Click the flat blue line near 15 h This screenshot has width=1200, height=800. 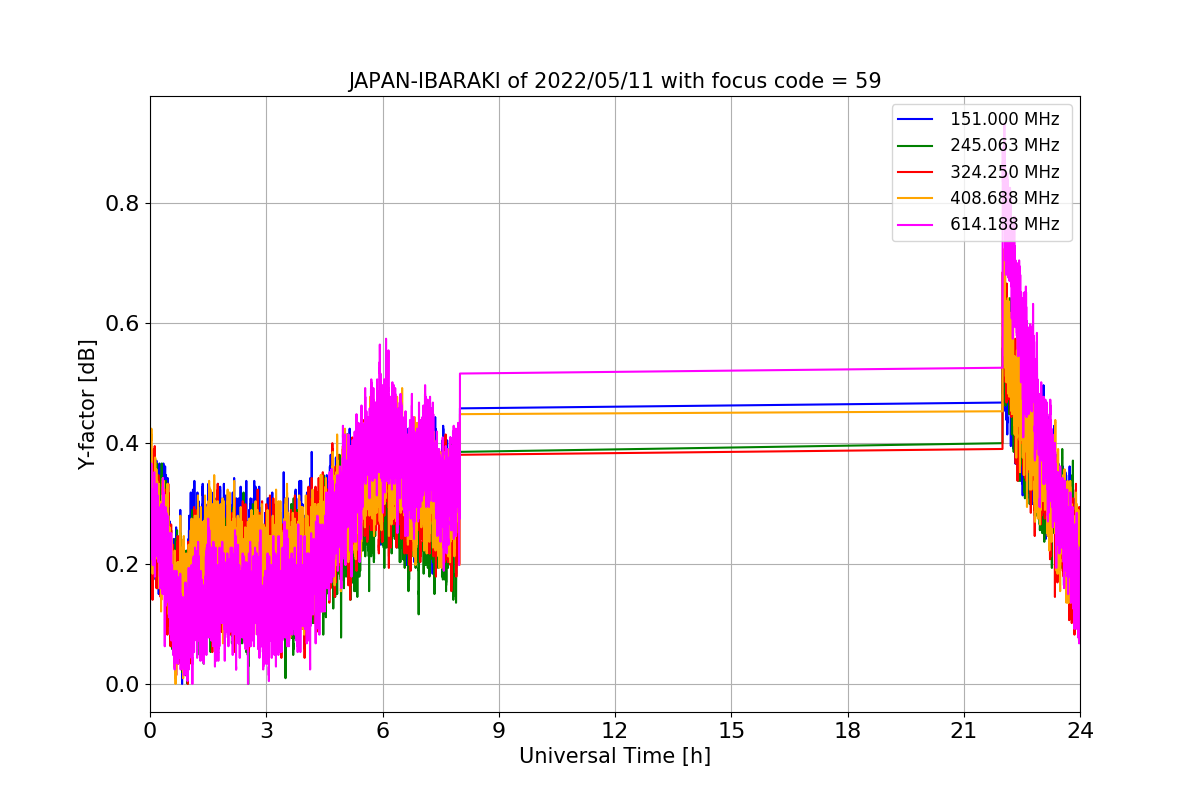(731, 405)
